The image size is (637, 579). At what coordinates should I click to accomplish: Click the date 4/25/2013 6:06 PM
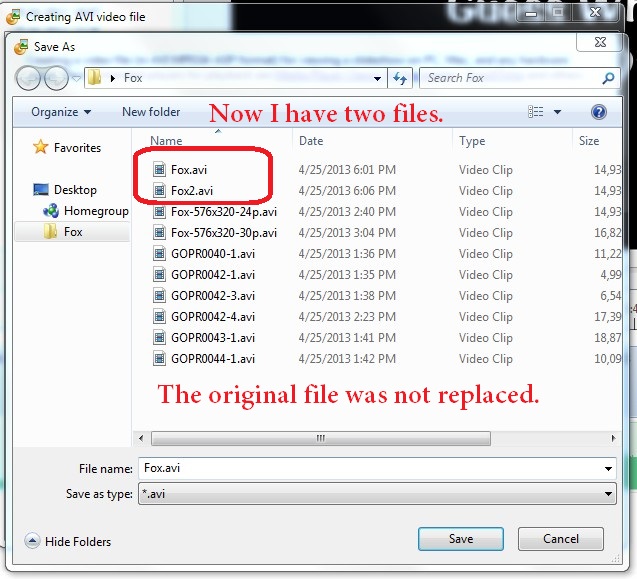click(x=347, y=191)
